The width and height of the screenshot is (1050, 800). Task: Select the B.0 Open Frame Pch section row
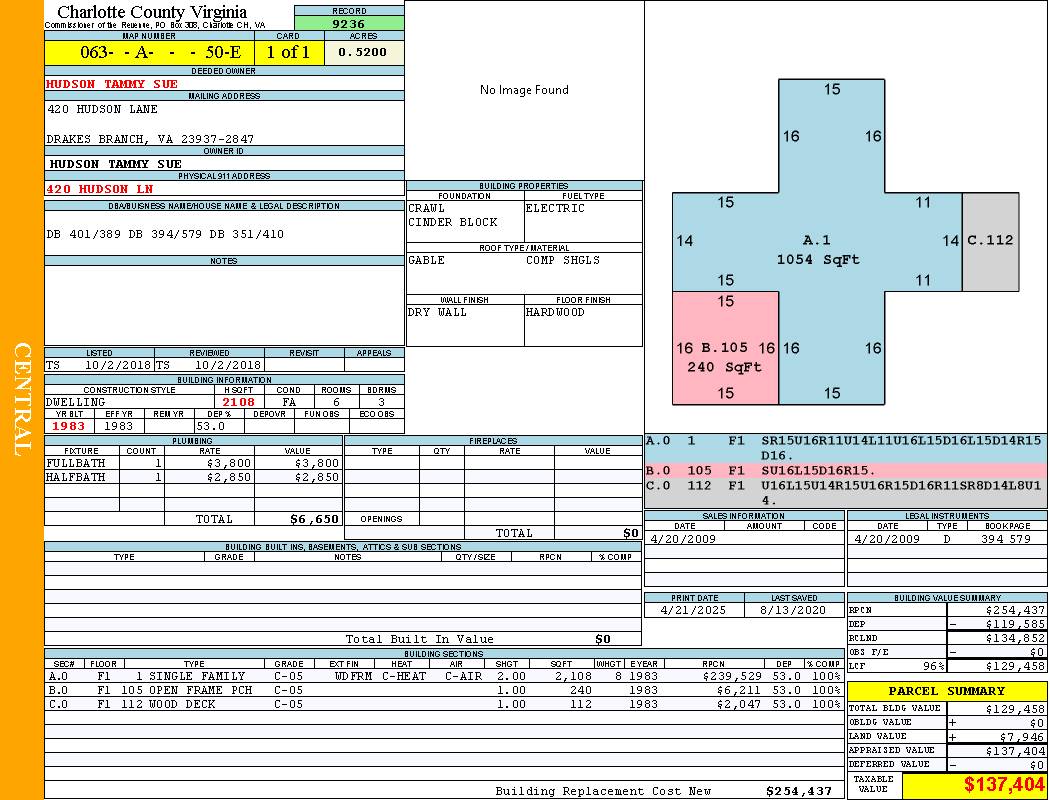point(443,690)
